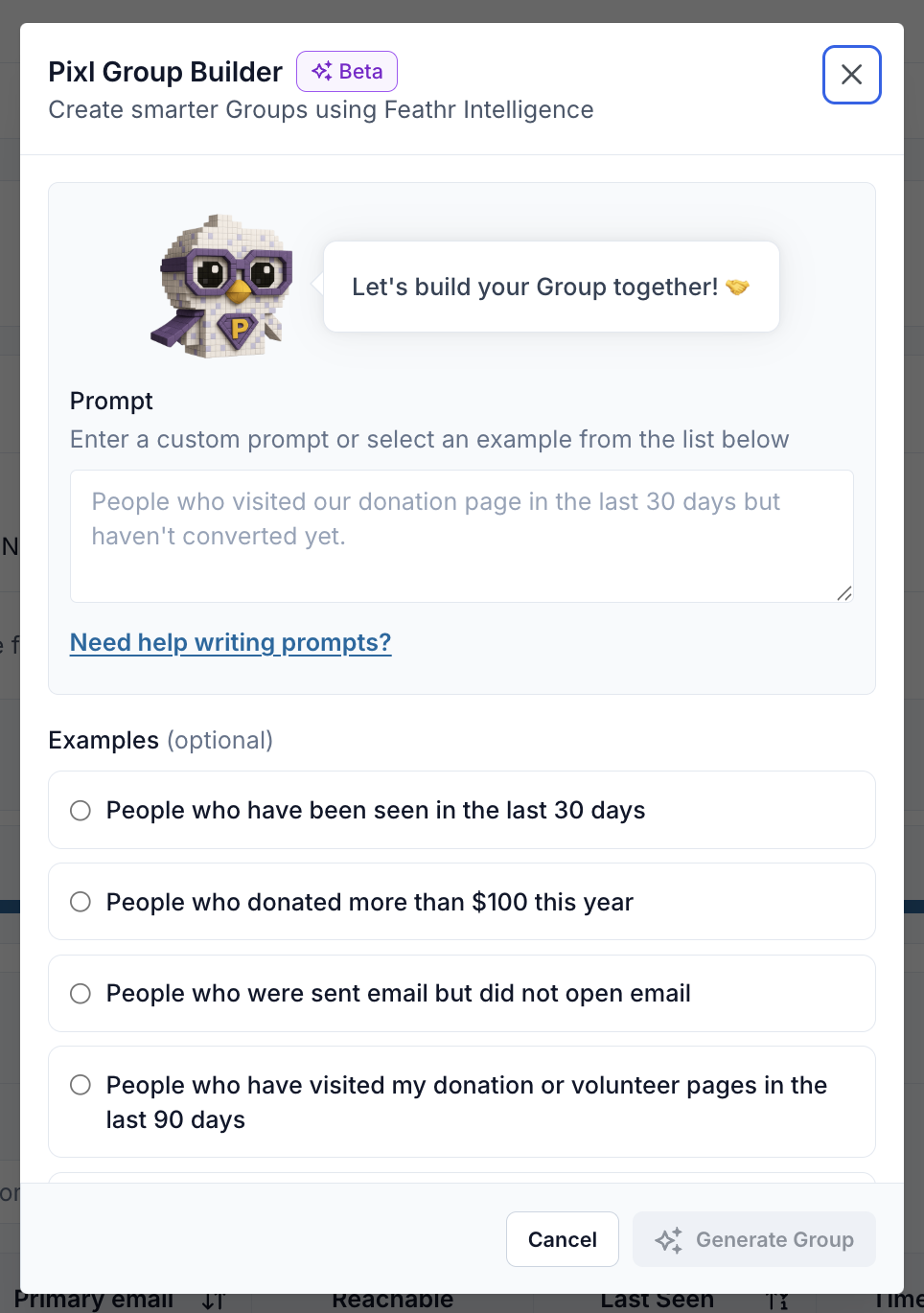Close the Pixl Group Builder dialog
The width and height of the screenshot is (924, 1313).
pyautogui.click(x=851, y=75)
